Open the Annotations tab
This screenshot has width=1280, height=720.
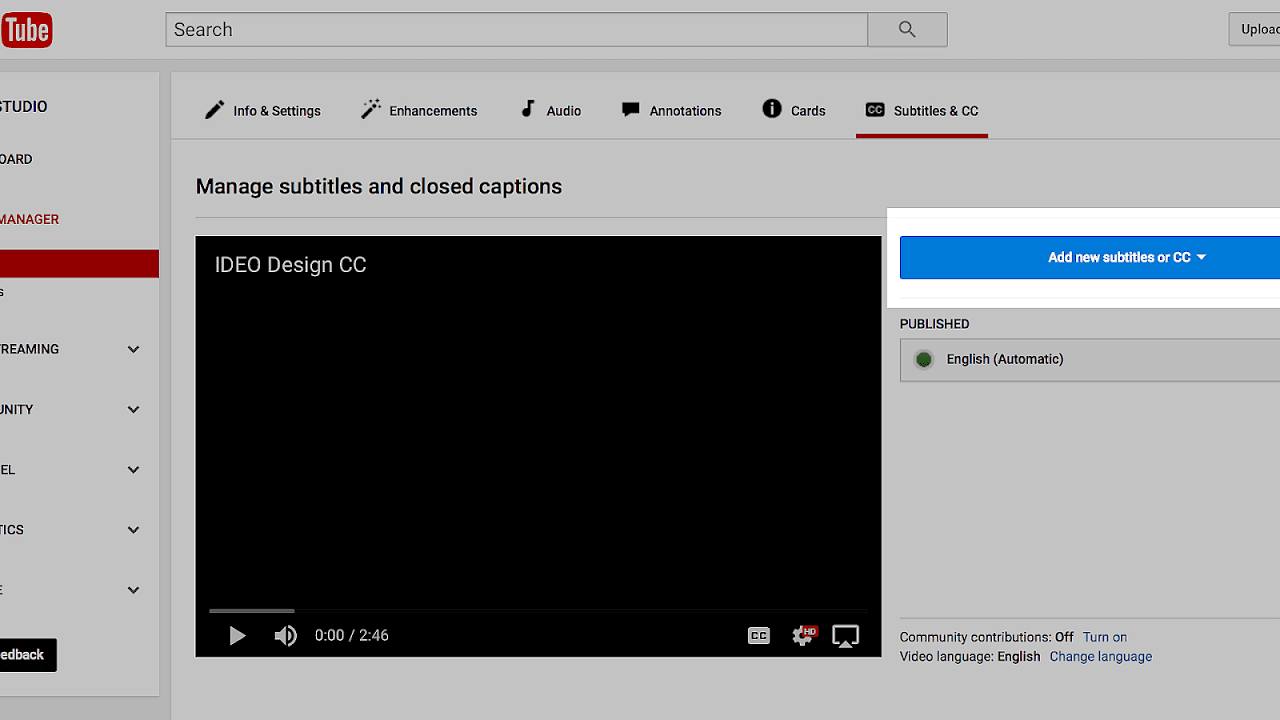[x=671, y=110]
